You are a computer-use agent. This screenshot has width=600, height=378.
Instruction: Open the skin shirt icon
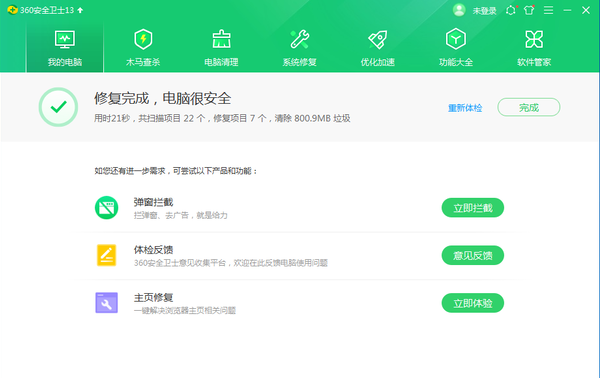click(x=529, y=10)
